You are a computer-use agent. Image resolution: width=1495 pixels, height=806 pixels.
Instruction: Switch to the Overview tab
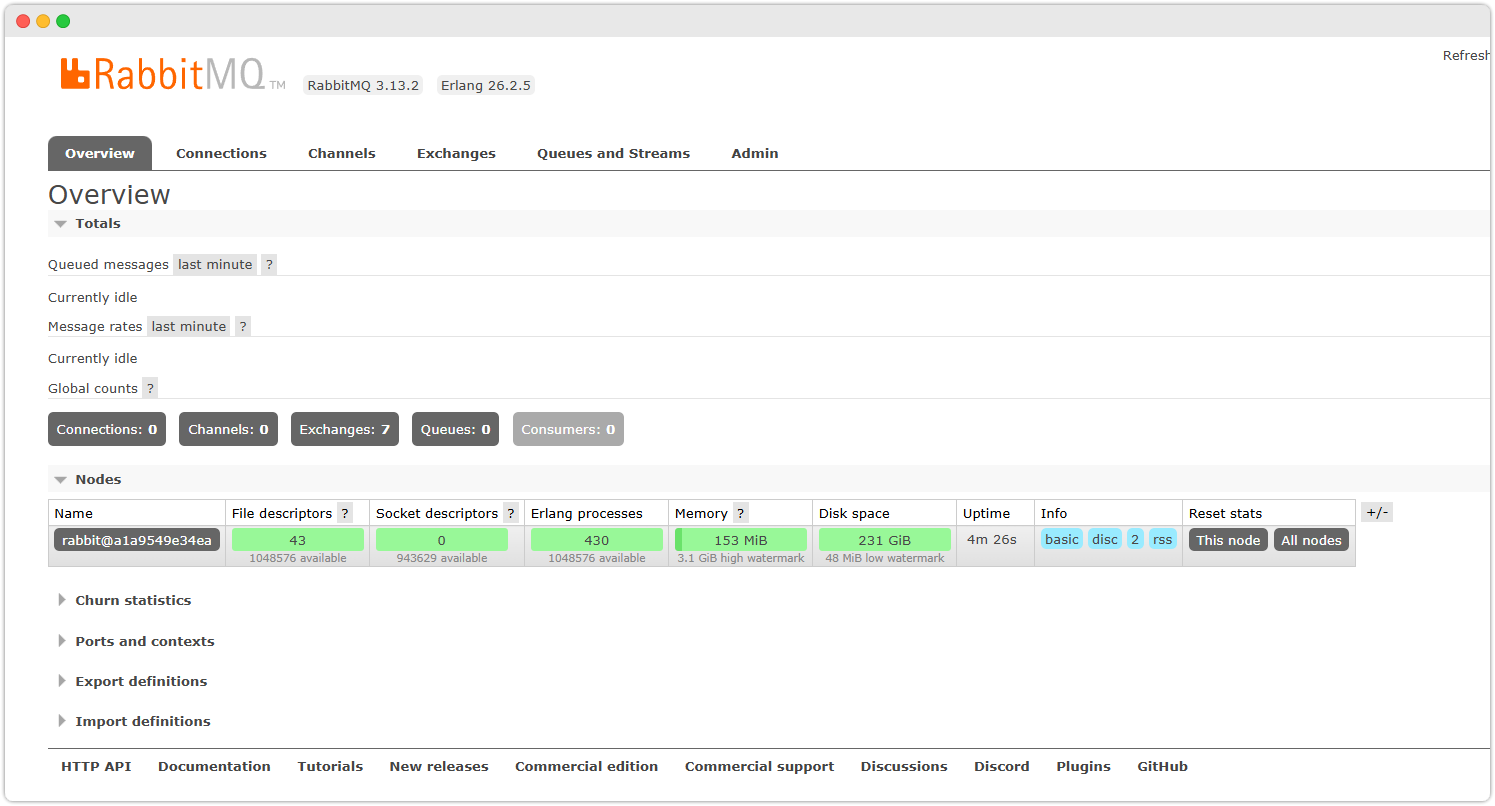pos(100,153)
